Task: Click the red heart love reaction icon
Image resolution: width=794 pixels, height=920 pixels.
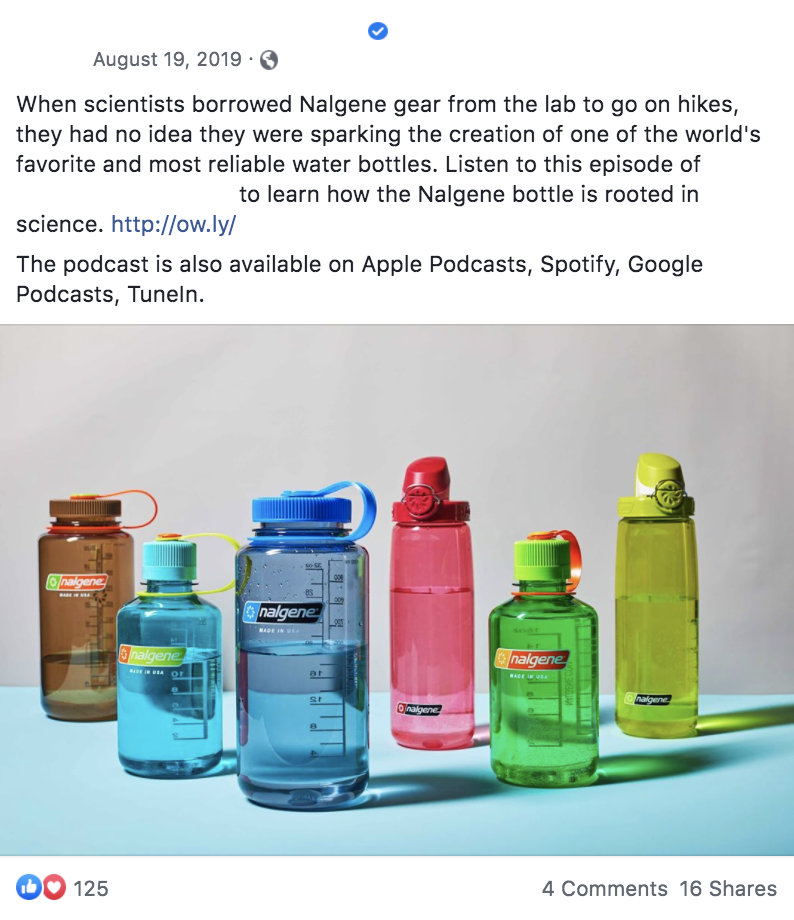Action: (53, 887)
